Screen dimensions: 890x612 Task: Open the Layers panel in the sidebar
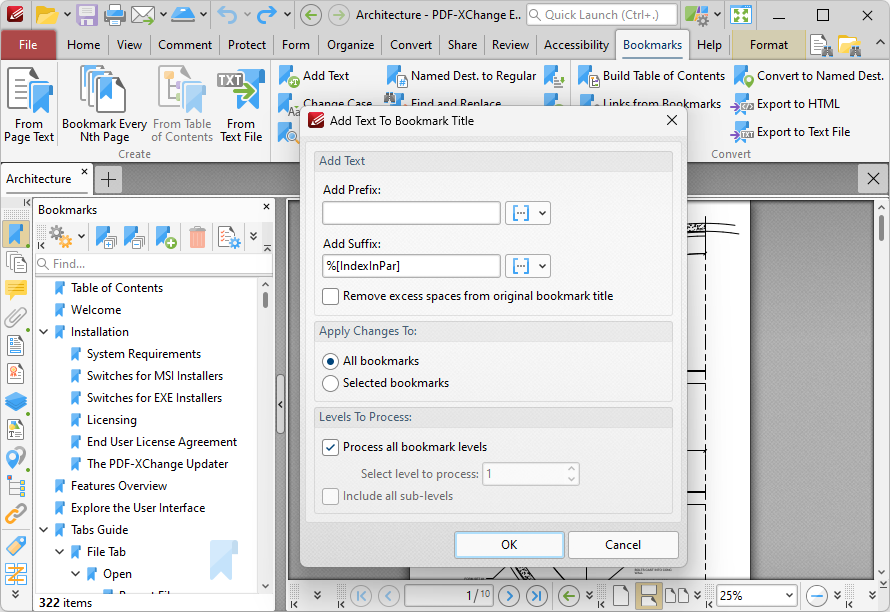[x=15, y=401]
